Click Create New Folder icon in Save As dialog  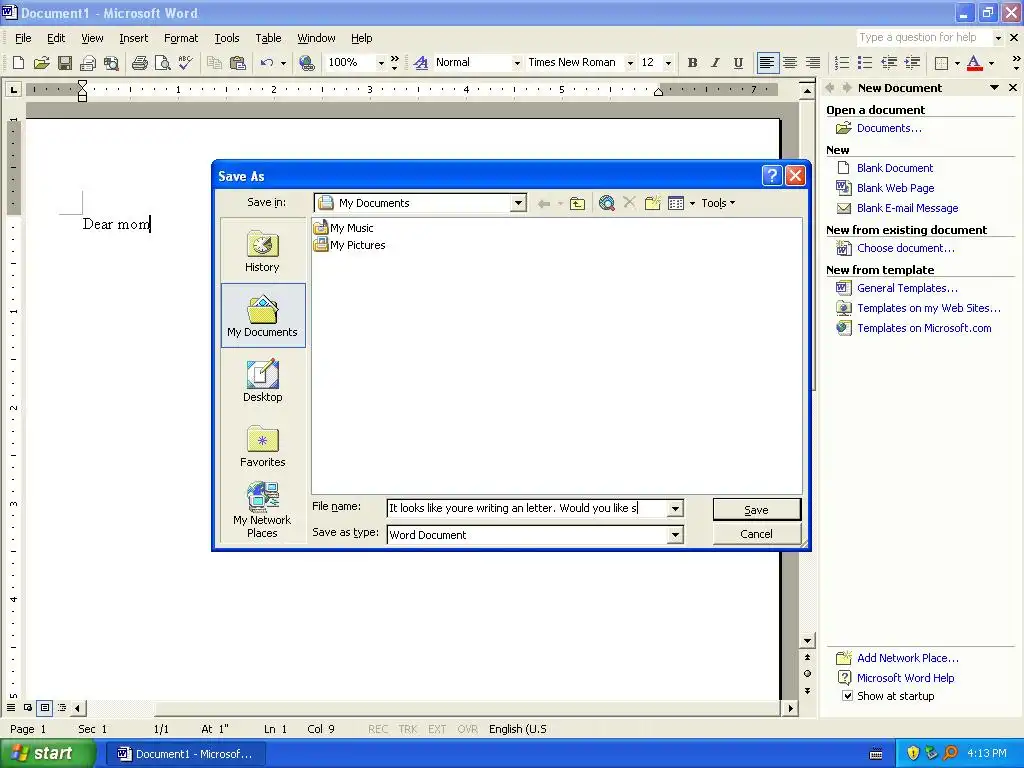(x=652, y=203)
